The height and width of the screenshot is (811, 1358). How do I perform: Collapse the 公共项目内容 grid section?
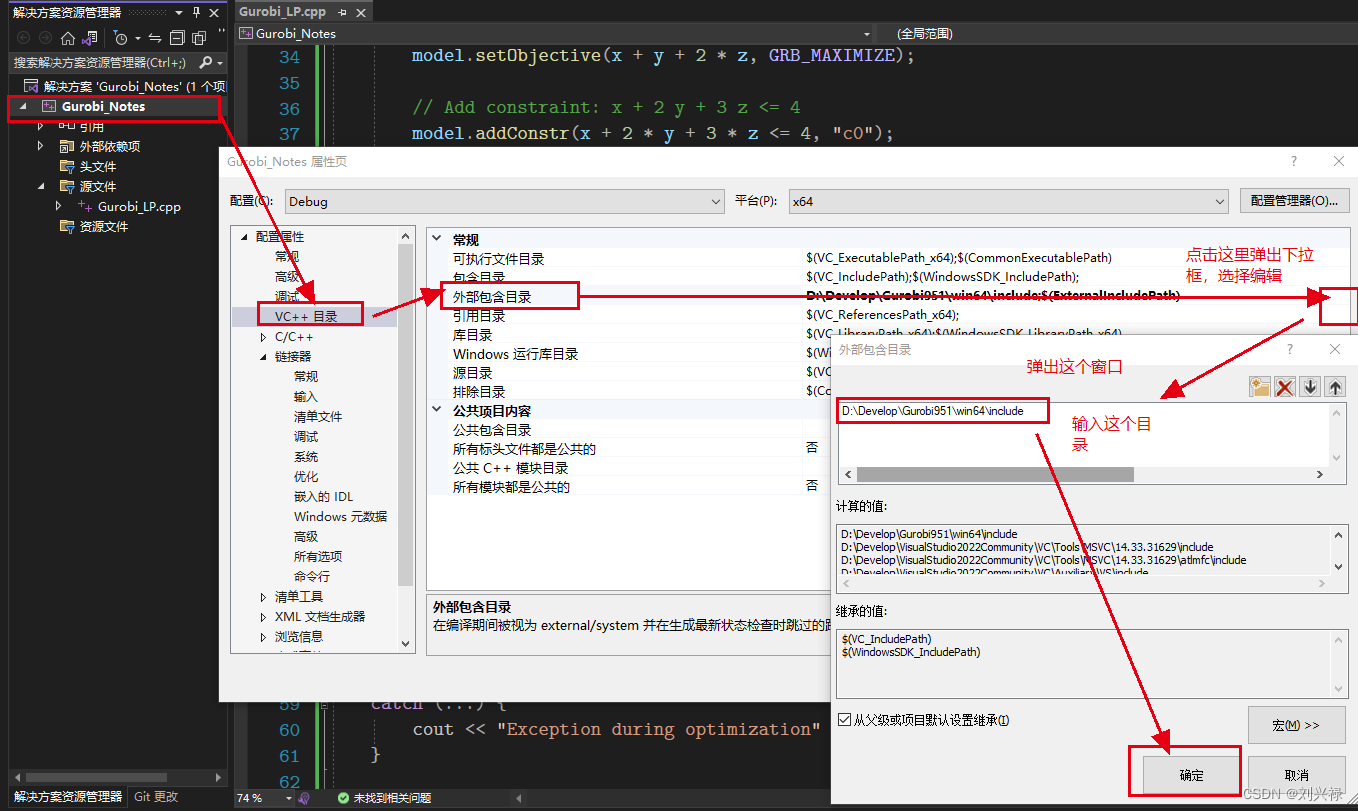coord(438,410)
